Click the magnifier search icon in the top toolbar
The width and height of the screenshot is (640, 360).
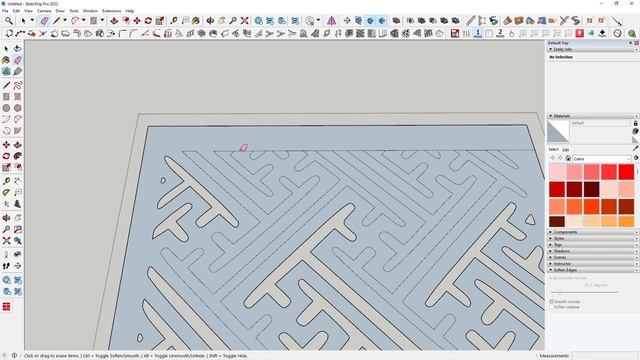(9, 20)
